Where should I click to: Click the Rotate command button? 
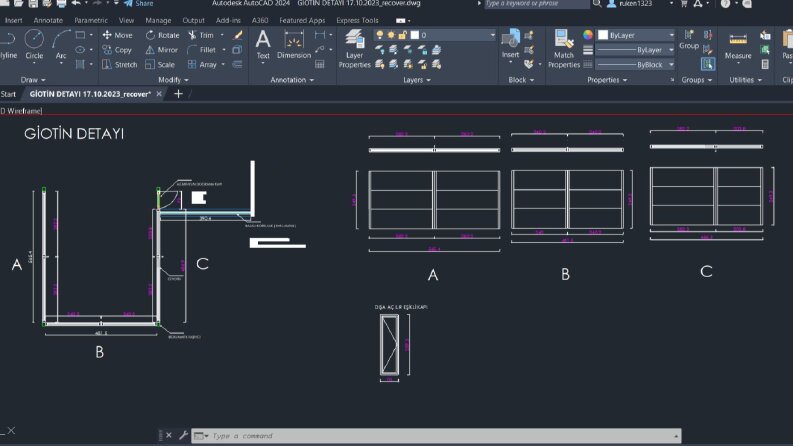[162, 35]
